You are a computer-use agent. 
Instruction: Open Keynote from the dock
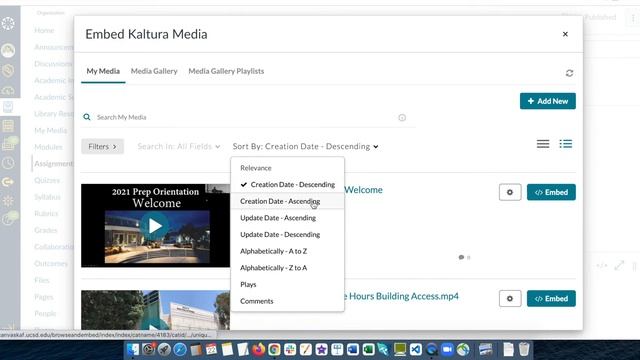[337, 349]
